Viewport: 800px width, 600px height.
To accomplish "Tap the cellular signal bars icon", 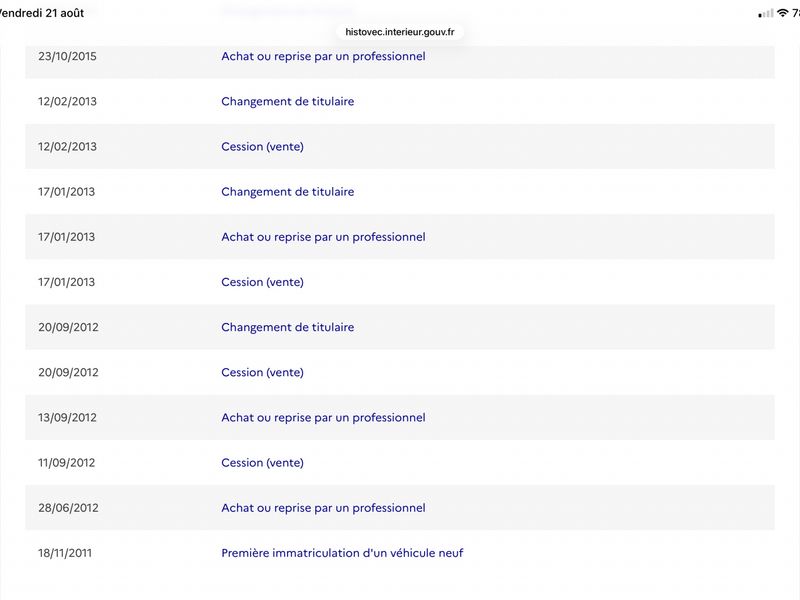I will pos(766,14).
